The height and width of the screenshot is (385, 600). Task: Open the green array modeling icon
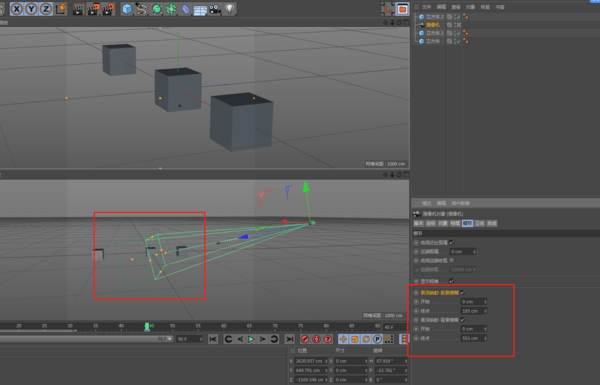pyautogui.click(x=171, y=9)
